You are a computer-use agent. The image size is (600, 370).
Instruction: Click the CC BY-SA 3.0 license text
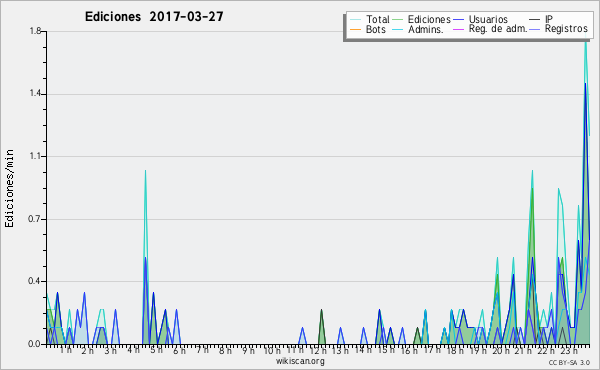[569, 363]
